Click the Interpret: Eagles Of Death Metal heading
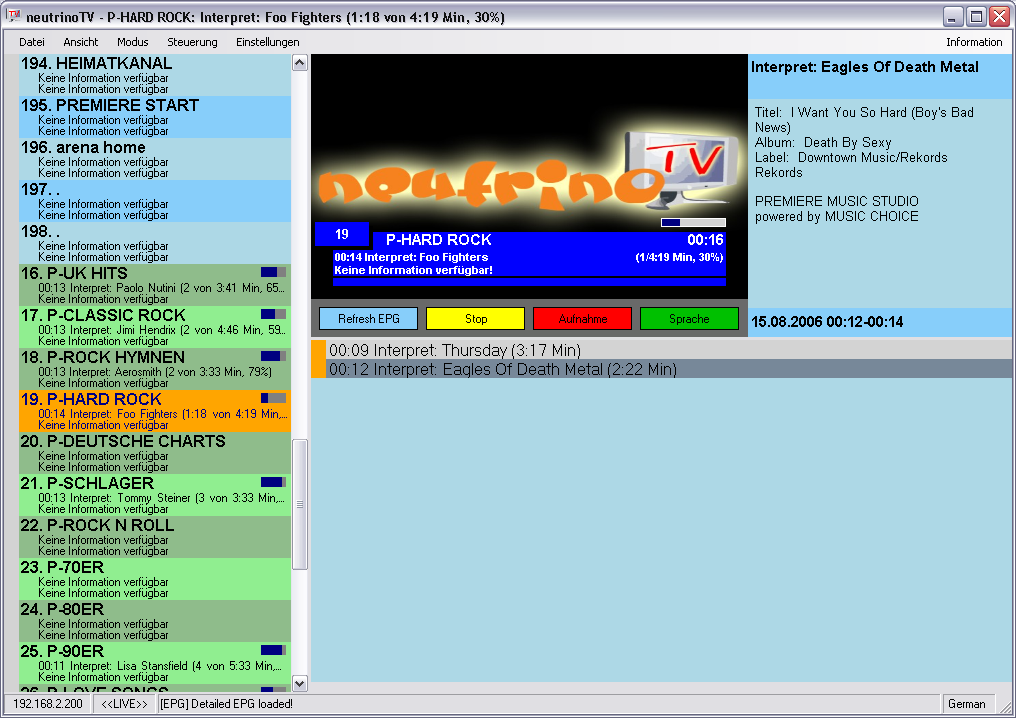The image size is (1016, 718). pyautogui.click(x=865, y=67)
